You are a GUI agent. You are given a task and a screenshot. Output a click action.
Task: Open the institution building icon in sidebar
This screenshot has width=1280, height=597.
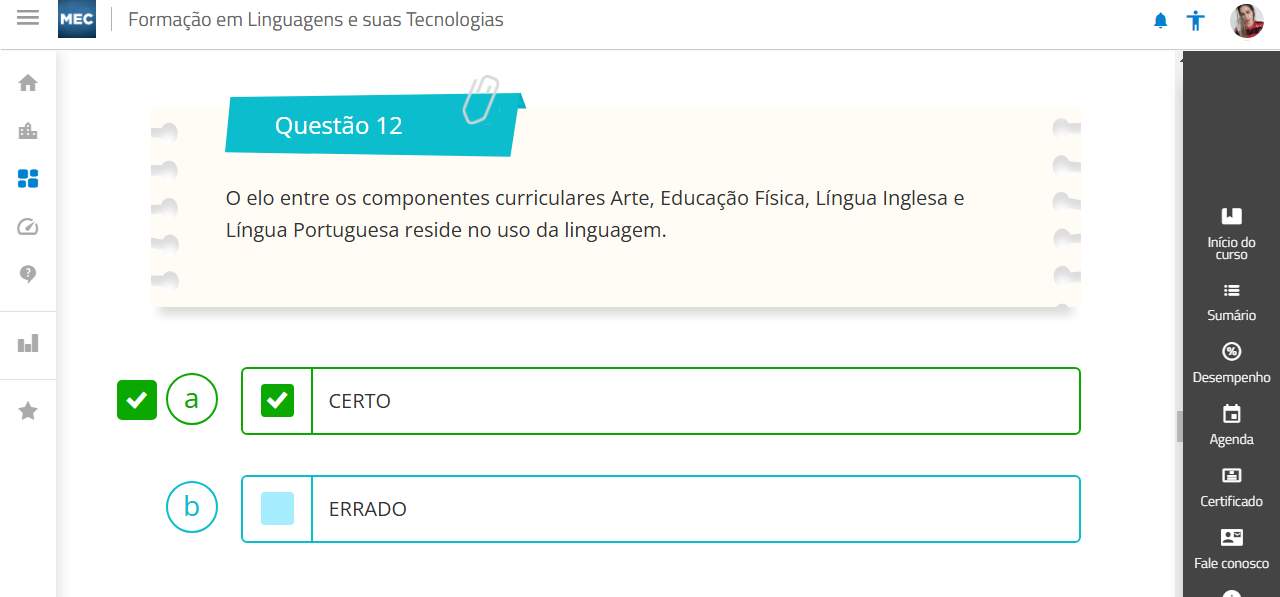[28, 131]
